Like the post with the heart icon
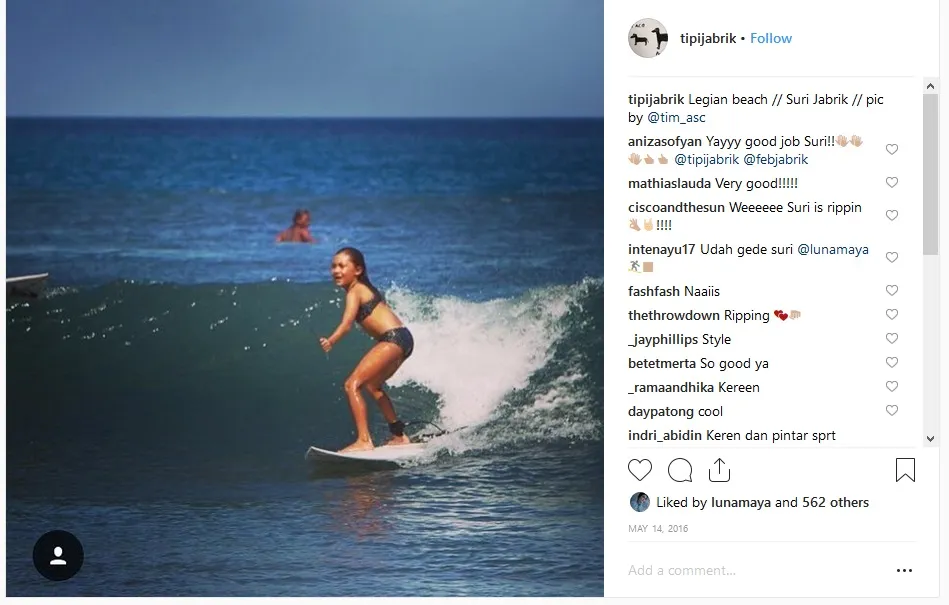 pyautogui.click(x=640, y=470)
